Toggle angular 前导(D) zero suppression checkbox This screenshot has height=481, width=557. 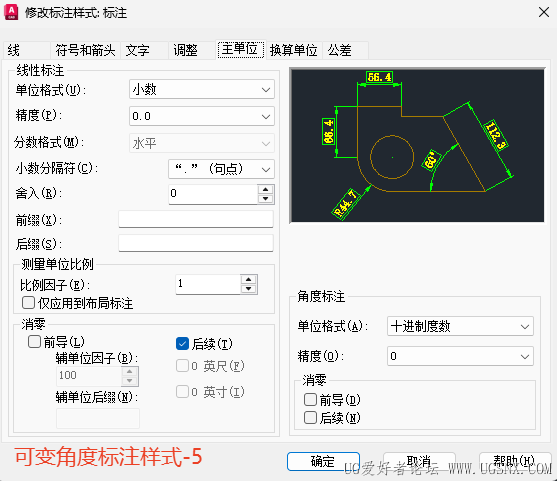[310, 399]
